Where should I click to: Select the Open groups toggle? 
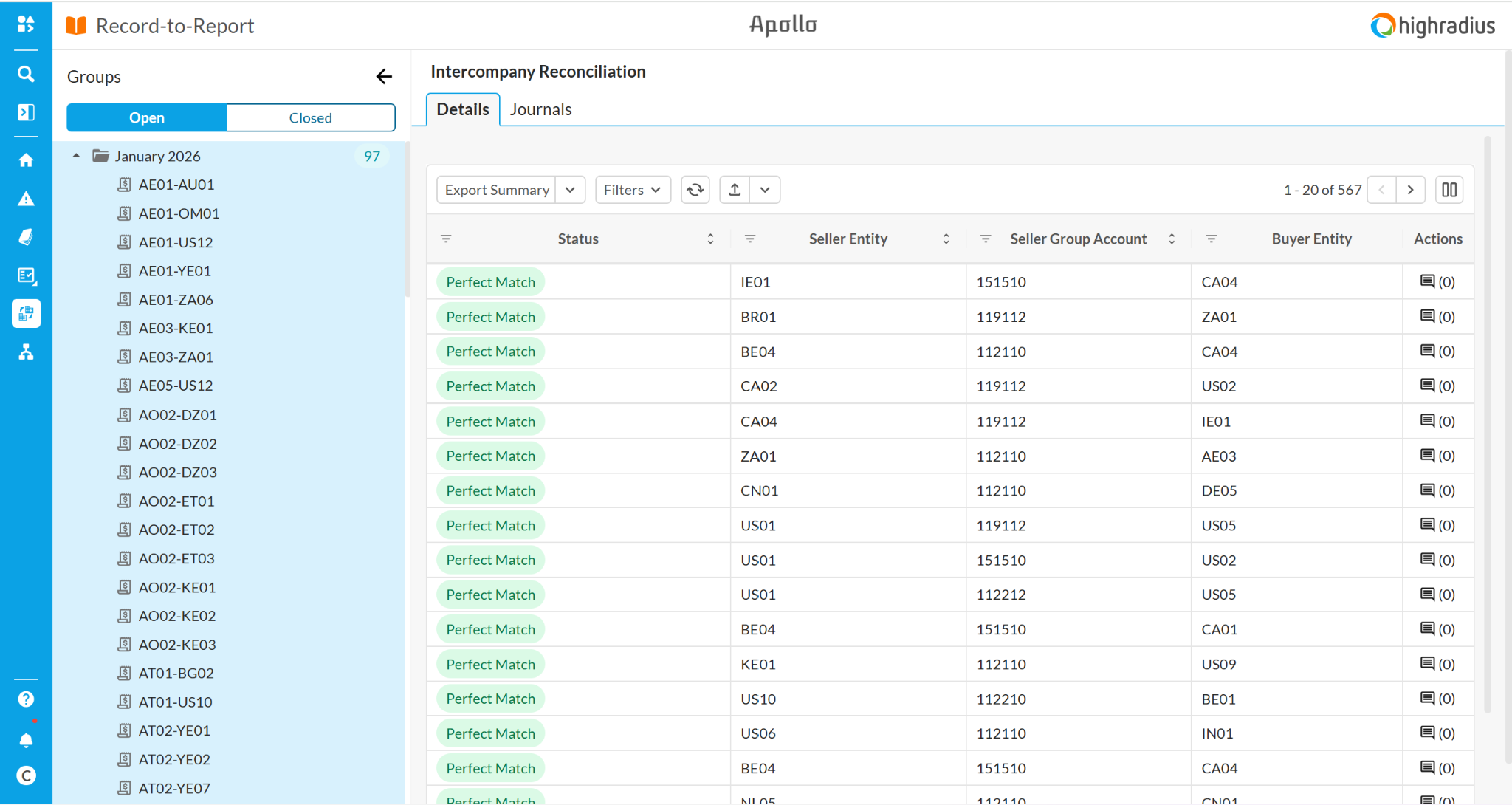pyautogui.click(x=147, y=118)
